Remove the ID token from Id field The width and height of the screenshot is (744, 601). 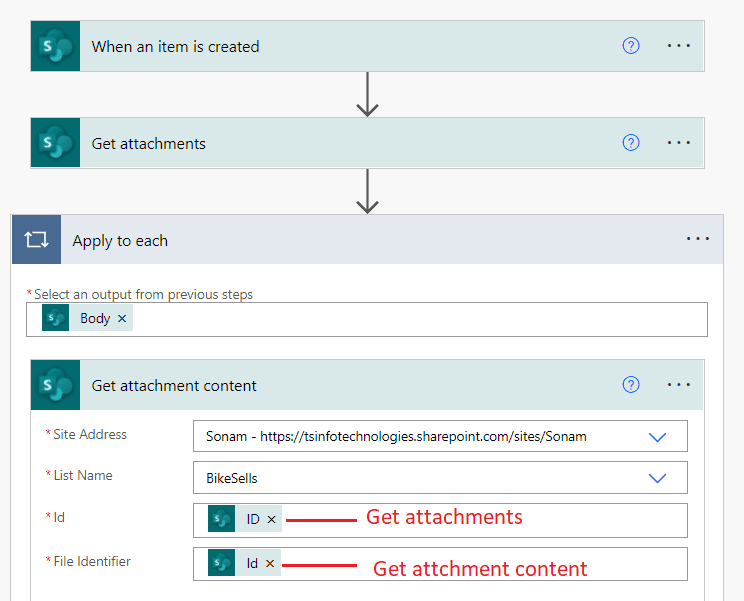point(271,520)
